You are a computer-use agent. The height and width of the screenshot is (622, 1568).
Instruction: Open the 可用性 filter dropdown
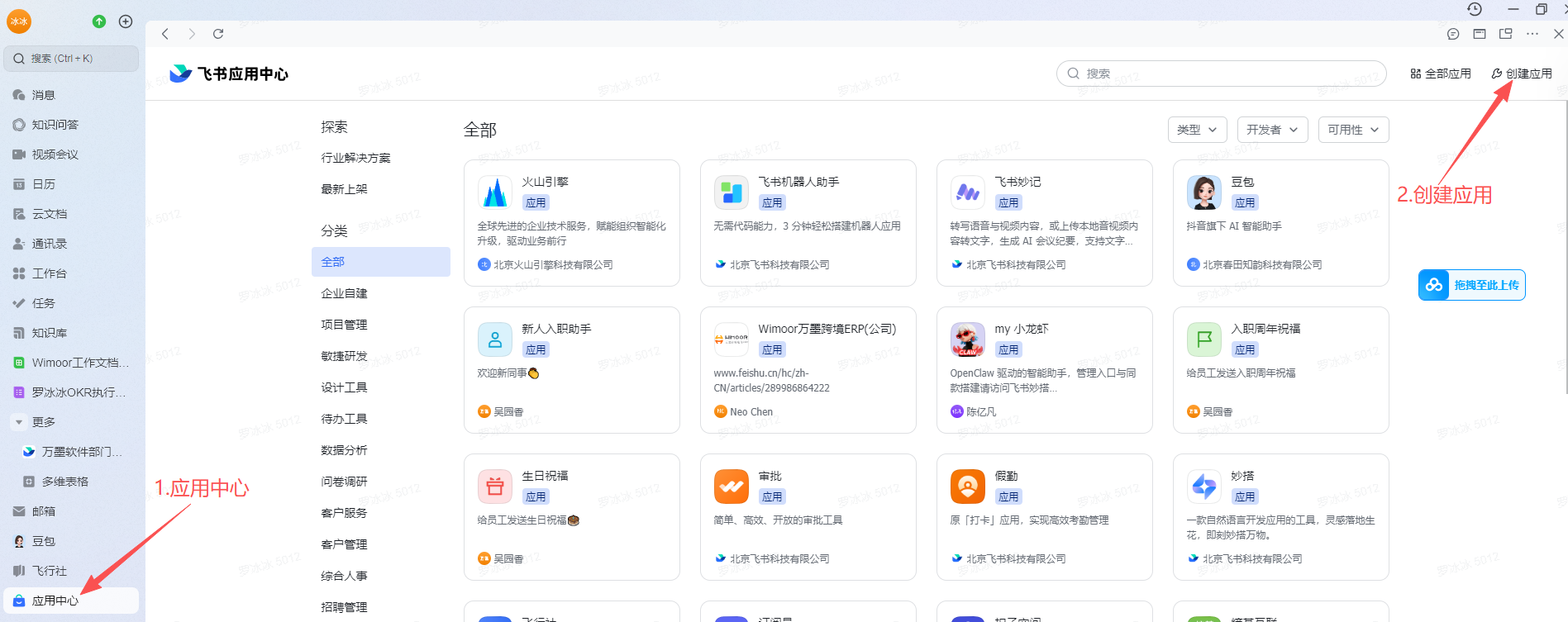(1353, 130)
